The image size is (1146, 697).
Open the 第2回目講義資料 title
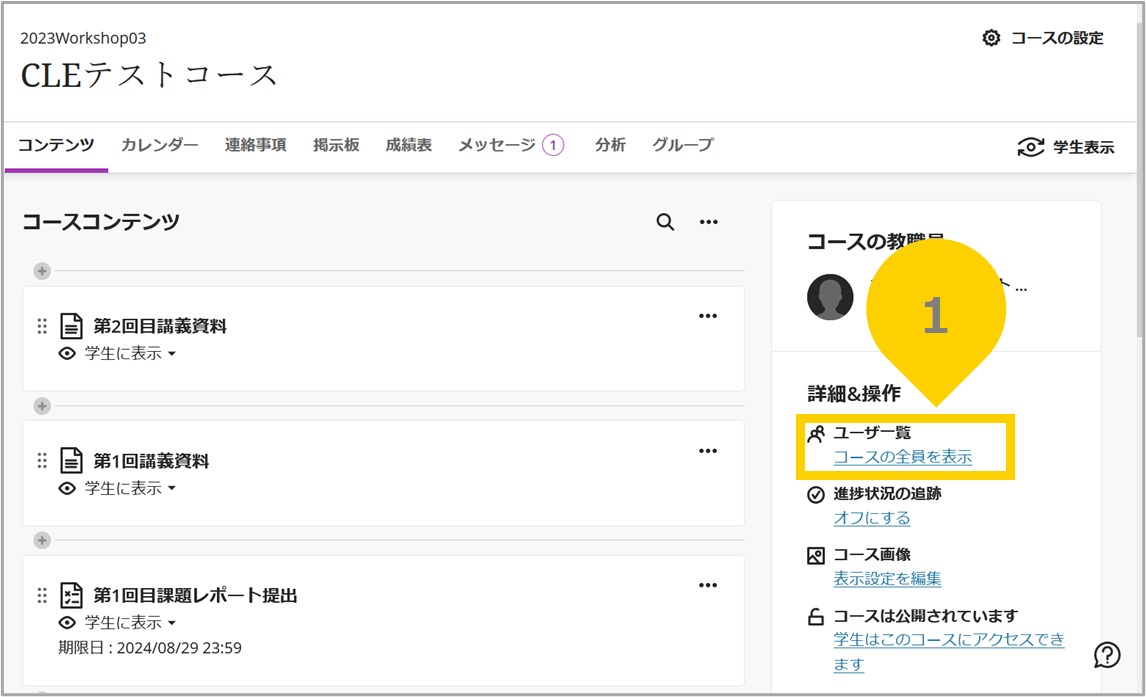point(160,326)
